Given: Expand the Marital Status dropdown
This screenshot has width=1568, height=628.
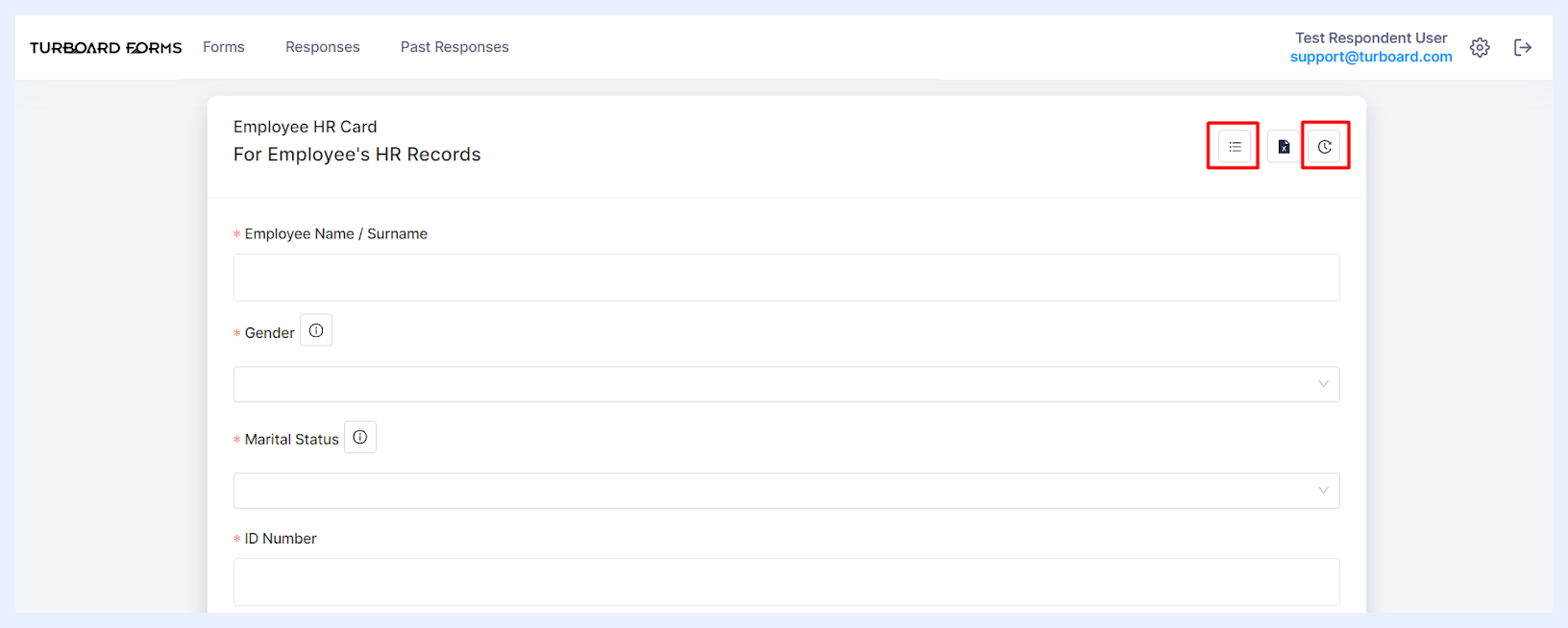Looking at the screenshot, I should click(786, 491).
